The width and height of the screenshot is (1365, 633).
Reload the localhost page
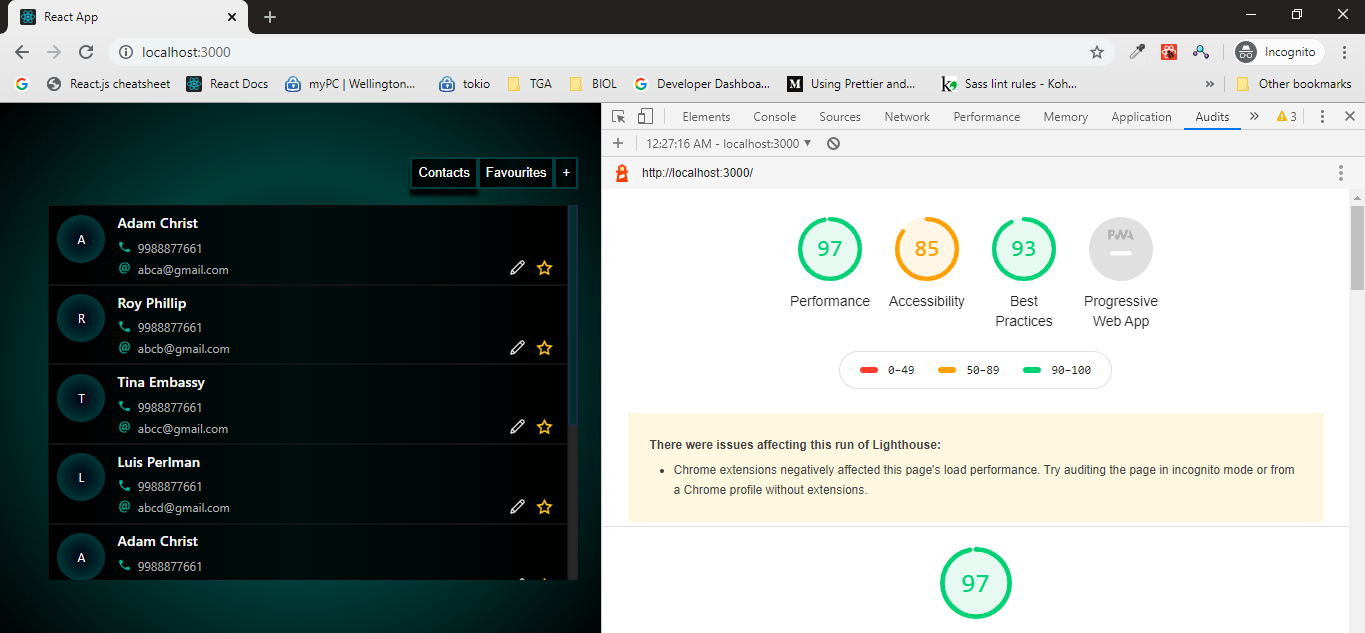(x=86, y=52)
